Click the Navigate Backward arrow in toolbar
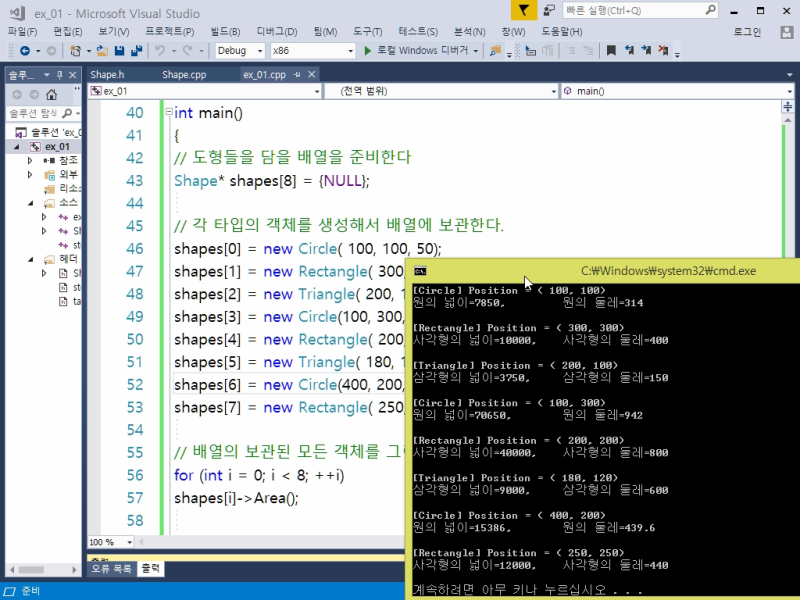Image resolution: width=800 pixels, height=600 pixels. (24, 51)
